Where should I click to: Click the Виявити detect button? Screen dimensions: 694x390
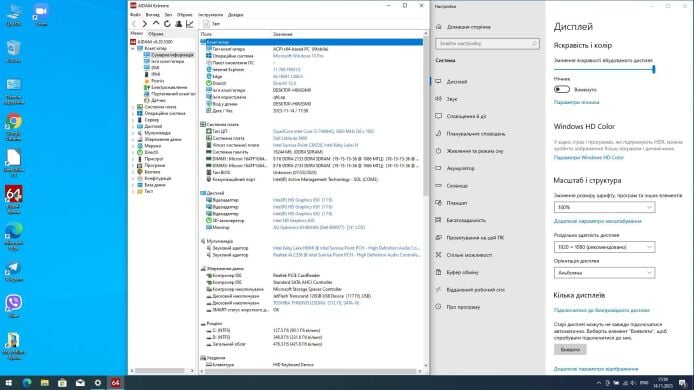pos(570,349)
